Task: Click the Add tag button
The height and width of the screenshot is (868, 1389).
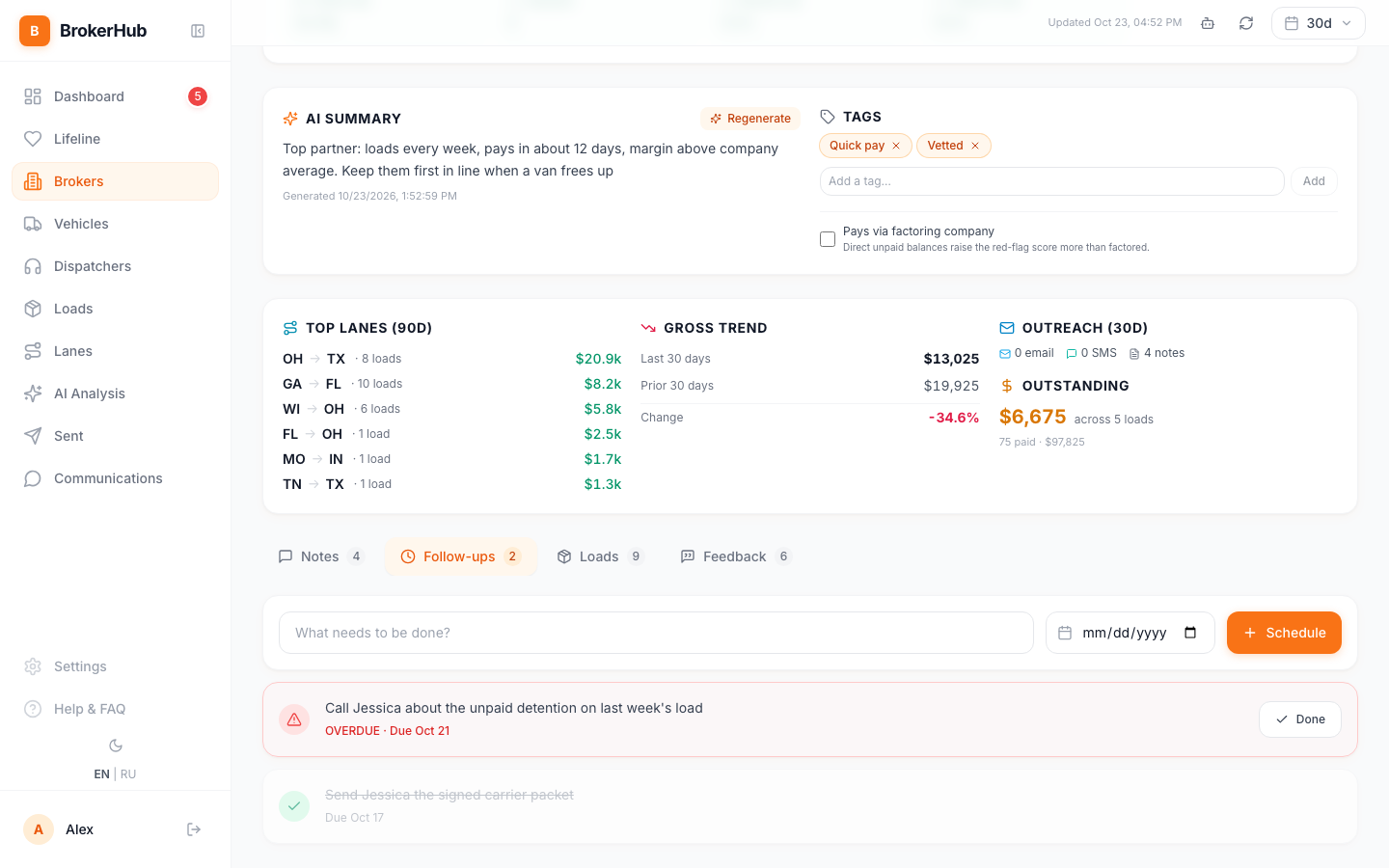Action: (1314, 181)
